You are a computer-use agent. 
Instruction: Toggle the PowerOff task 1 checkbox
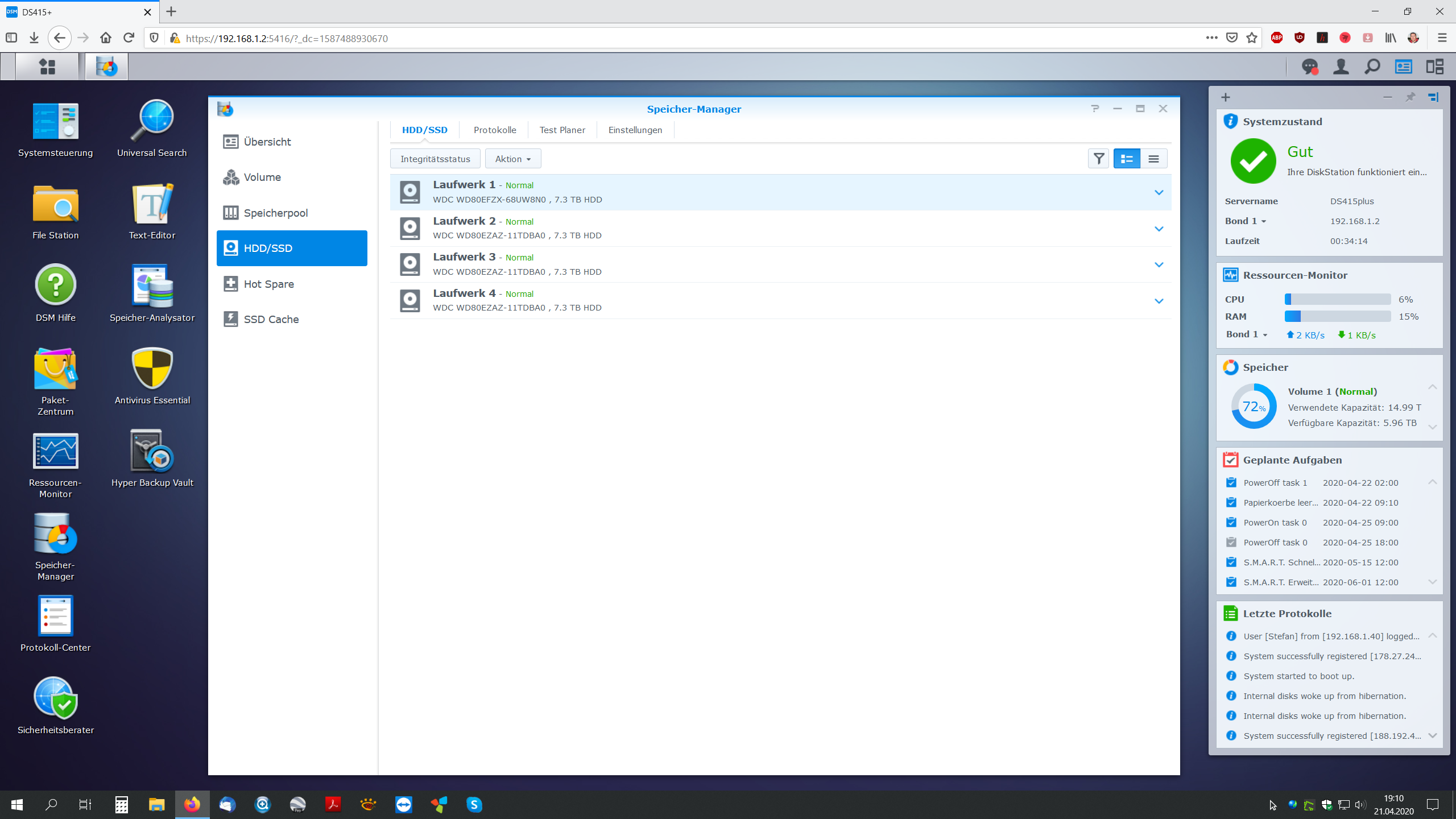click(1231, 483)
